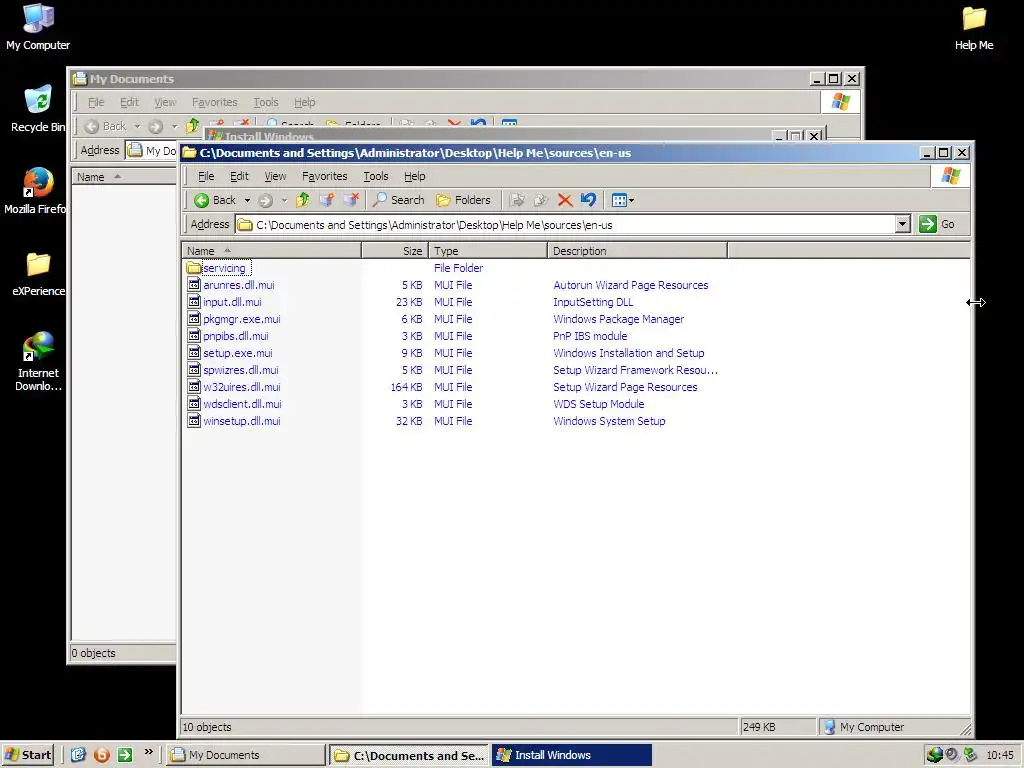Expand the address bar dropdown arrow
Viewport: 1024px width, 768px height.
click(903, 225)
